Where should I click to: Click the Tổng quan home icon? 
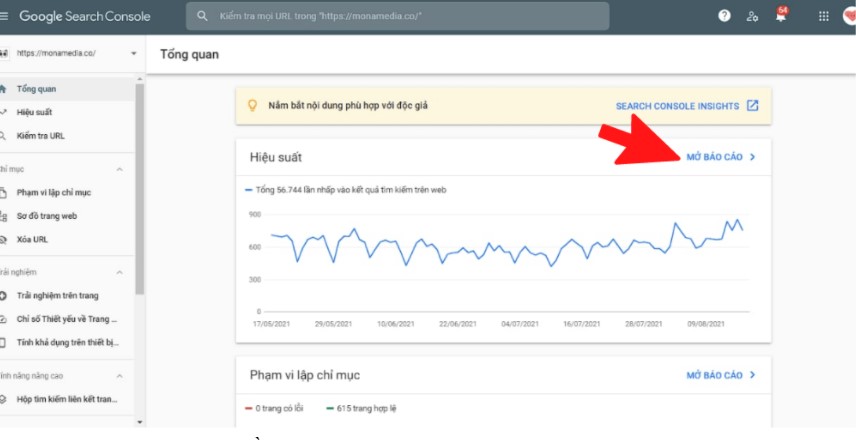click(3, 89)
